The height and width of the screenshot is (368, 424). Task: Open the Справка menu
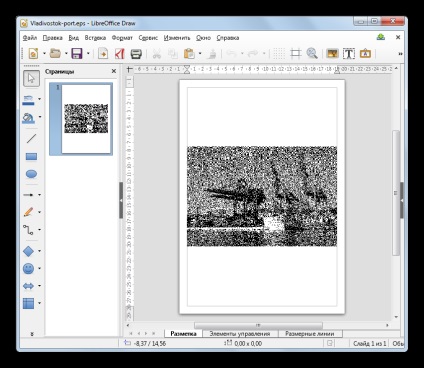coord(228,38)
